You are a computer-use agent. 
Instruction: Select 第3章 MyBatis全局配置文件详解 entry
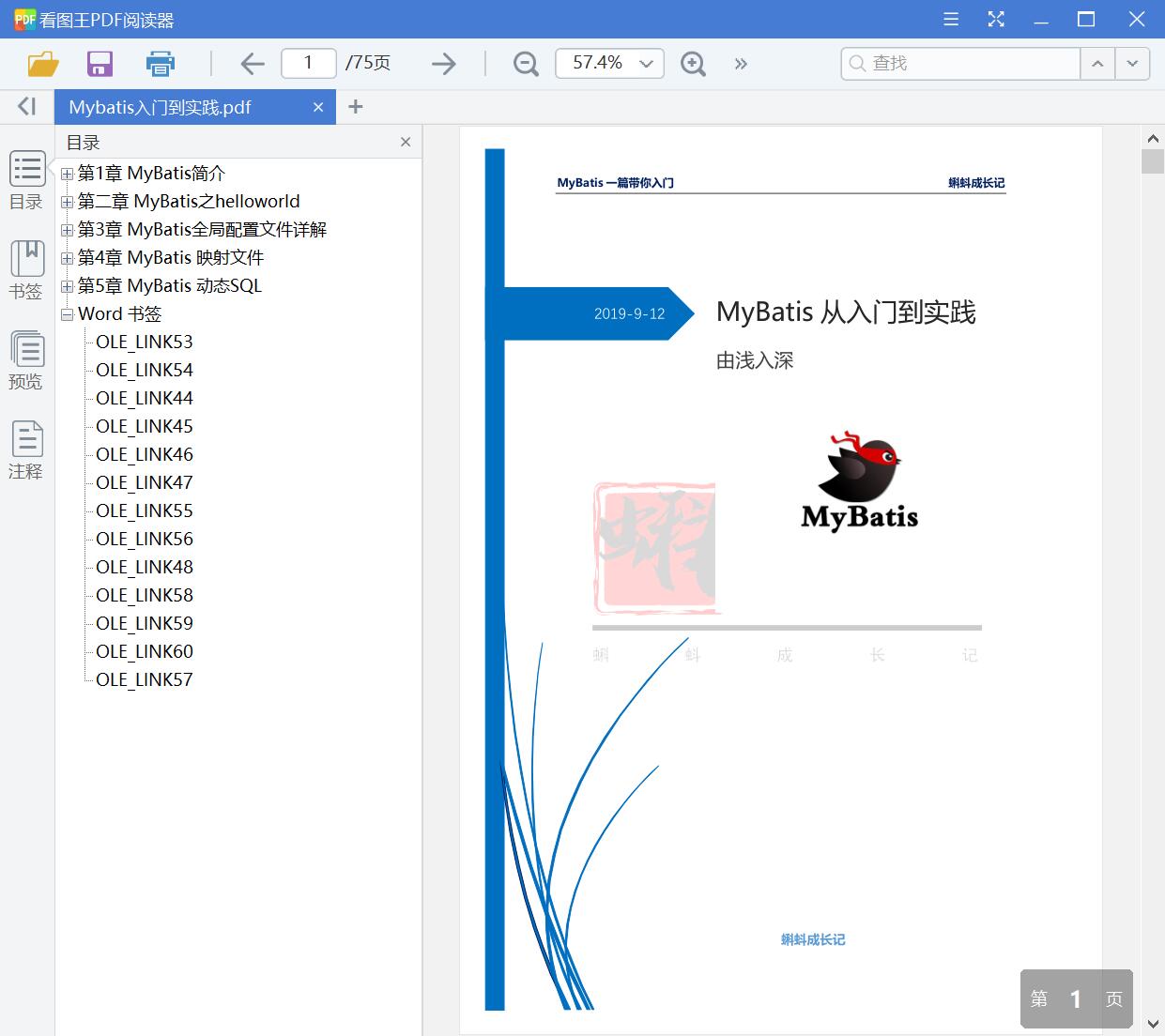[x=202, y=230]
